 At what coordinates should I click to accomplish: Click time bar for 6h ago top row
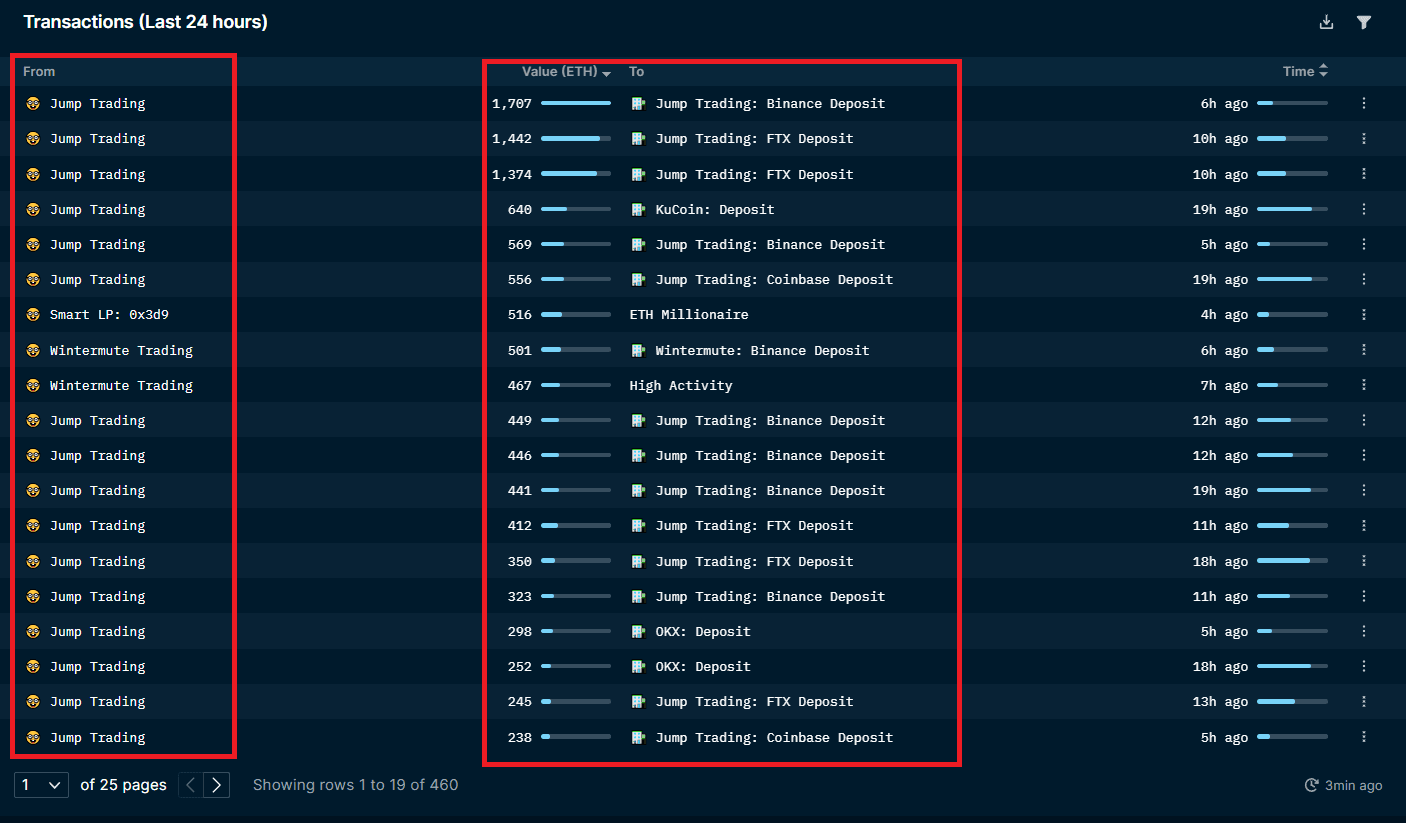coord(1292,103)
